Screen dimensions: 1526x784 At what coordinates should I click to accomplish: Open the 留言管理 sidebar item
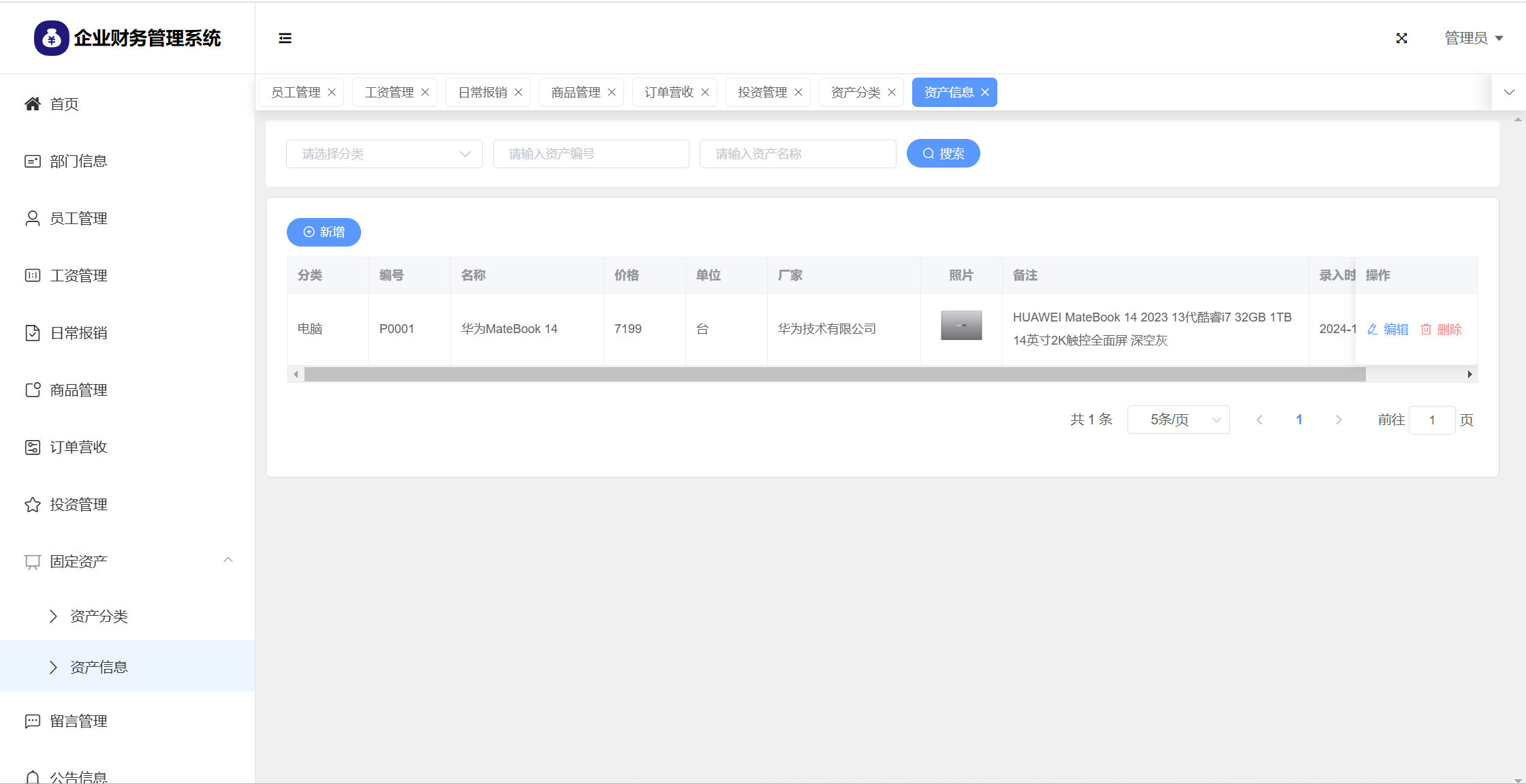point(78,721)
